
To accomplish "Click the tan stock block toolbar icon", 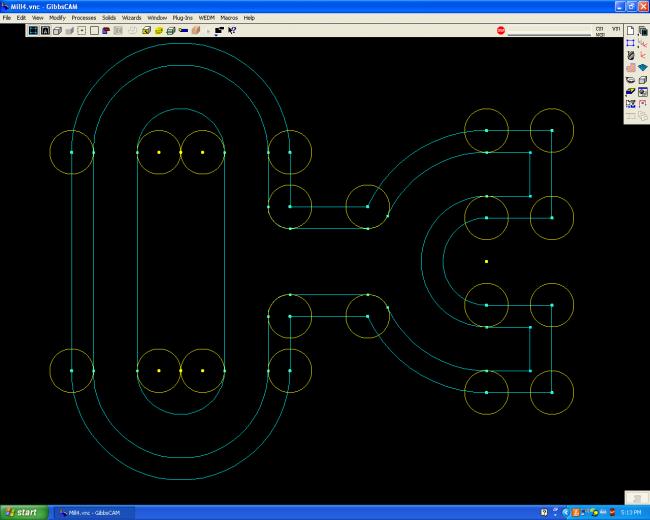I will (196, 30).
